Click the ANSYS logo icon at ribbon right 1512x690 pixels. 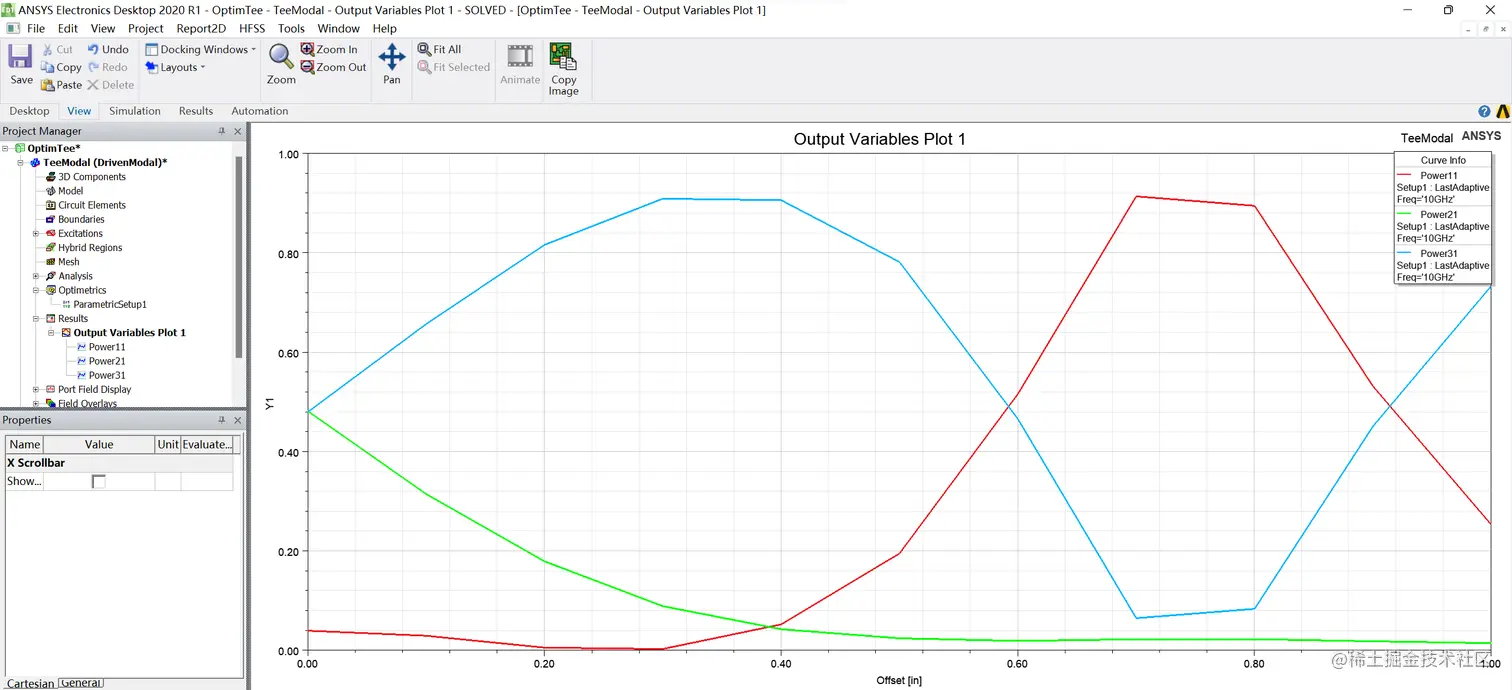click(1503, 112)
